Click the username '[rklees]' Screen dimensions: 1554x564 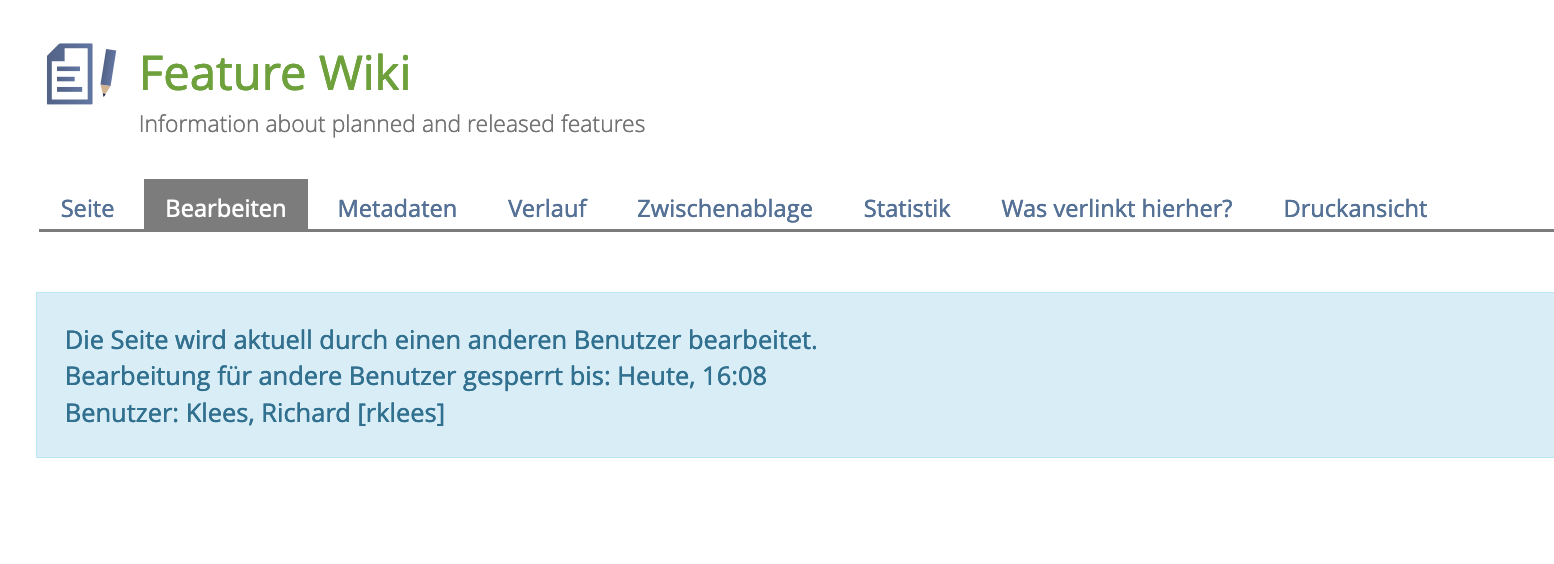click(401, 413)
